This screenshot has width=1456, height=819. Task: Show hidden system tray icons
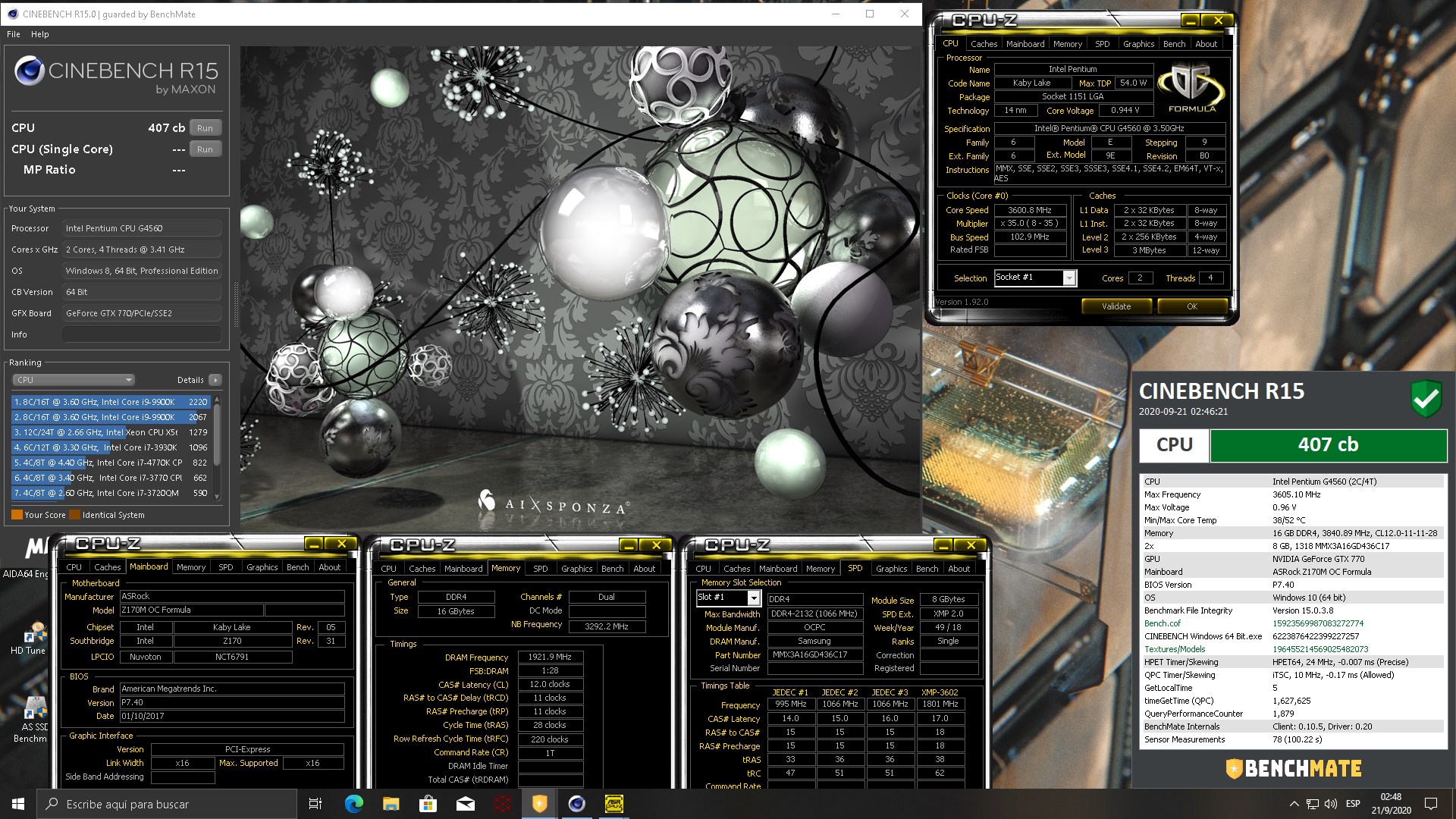[1294, 804]
